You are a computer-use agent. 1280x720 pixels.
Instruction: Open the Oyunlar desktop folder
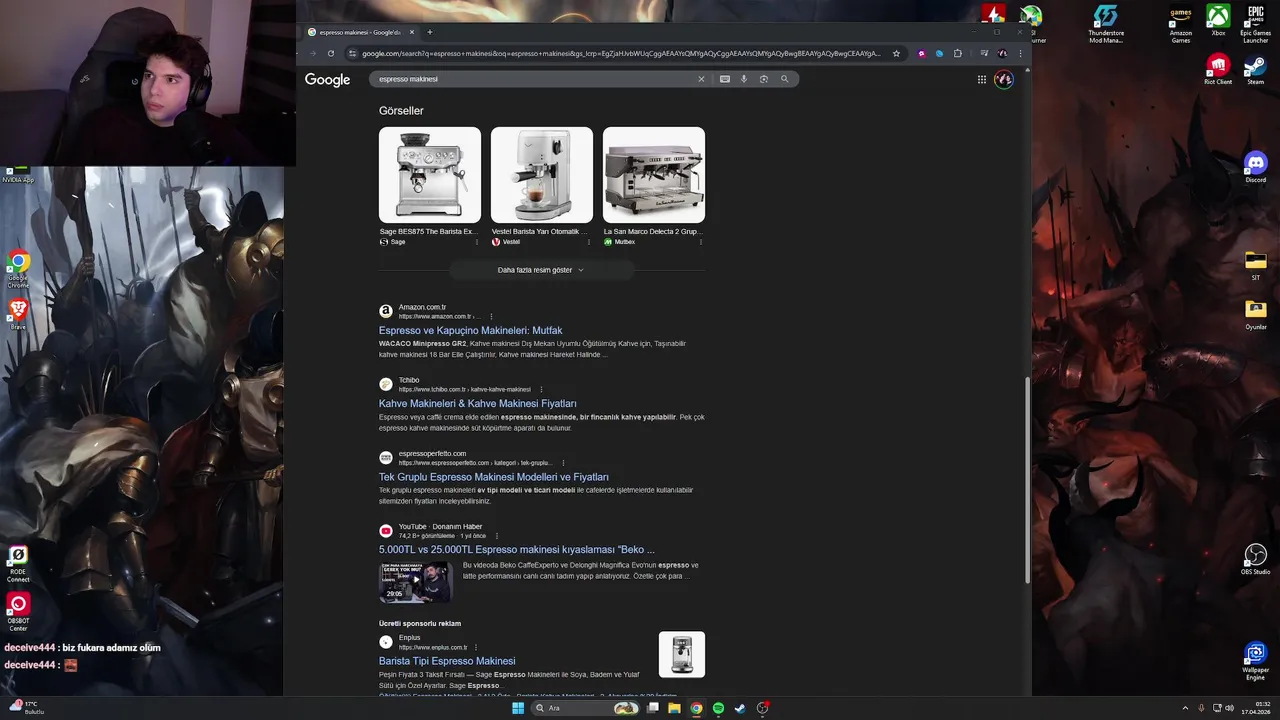point(1256,314)
